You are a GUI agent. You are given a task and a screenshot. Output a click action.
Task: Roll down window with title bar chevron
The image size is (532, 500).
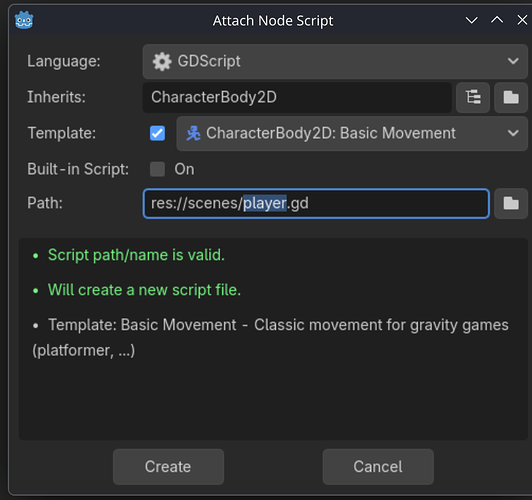[472, 20]
